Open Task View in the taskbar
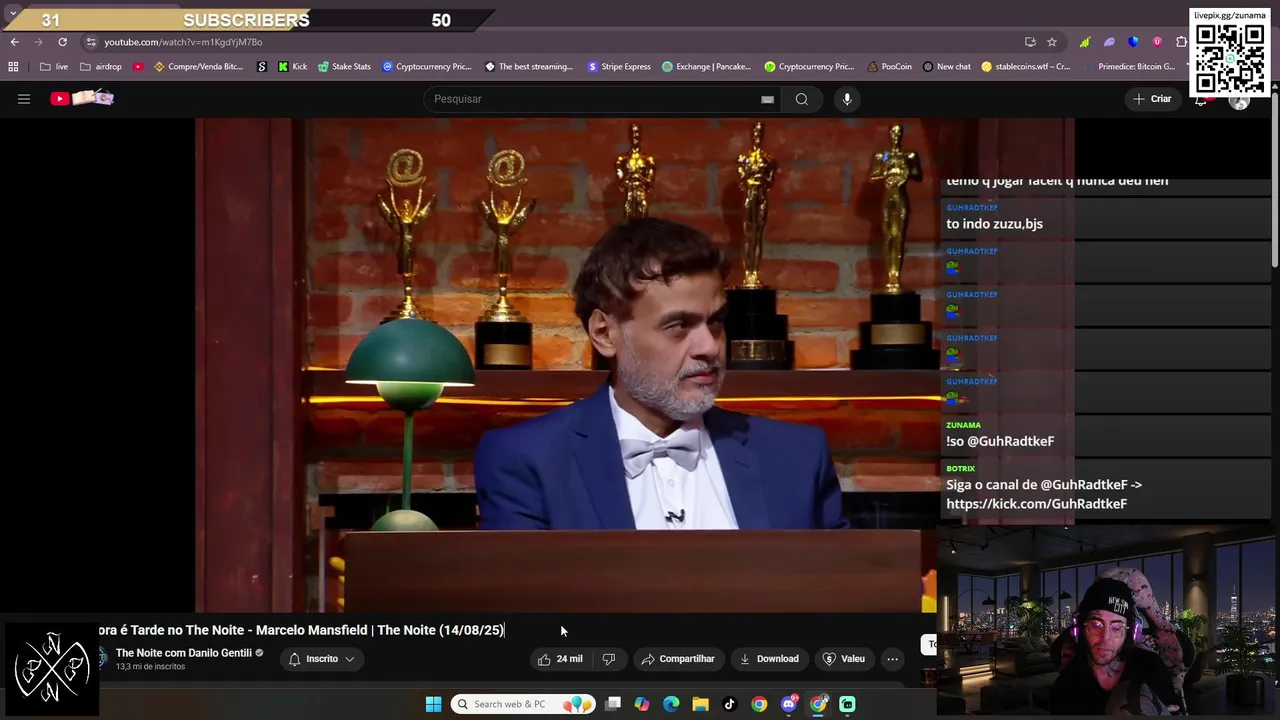 point(613,704)
